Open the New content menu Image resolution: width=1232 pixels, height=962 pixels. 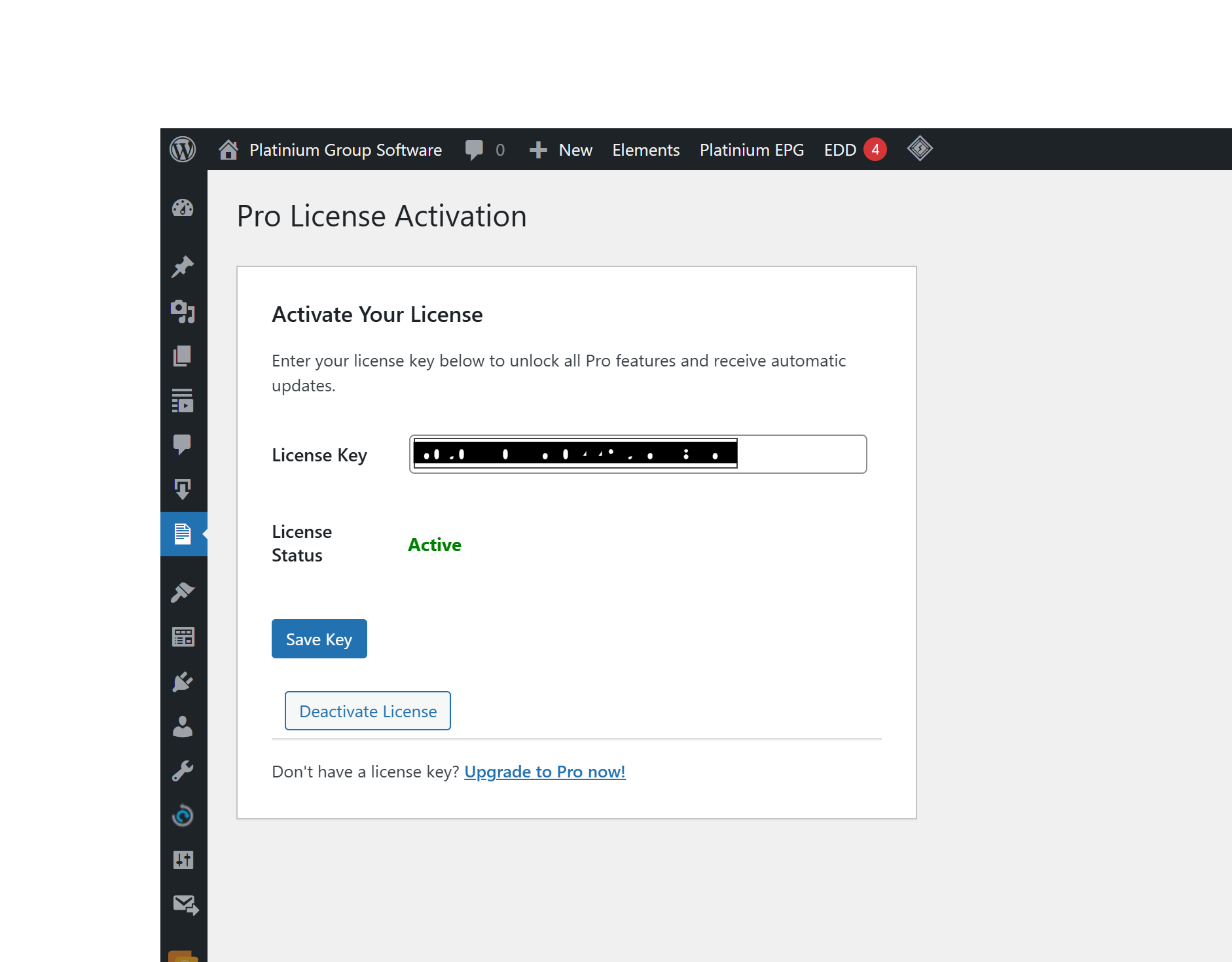561,149
